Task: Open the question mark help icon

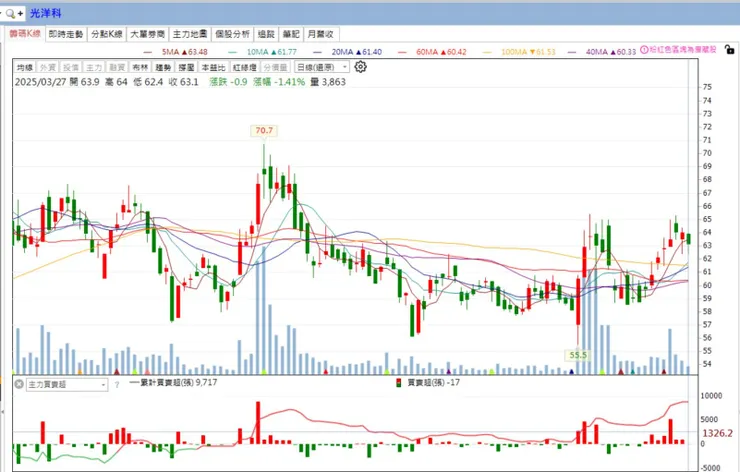Action: (x=117, y=385)
